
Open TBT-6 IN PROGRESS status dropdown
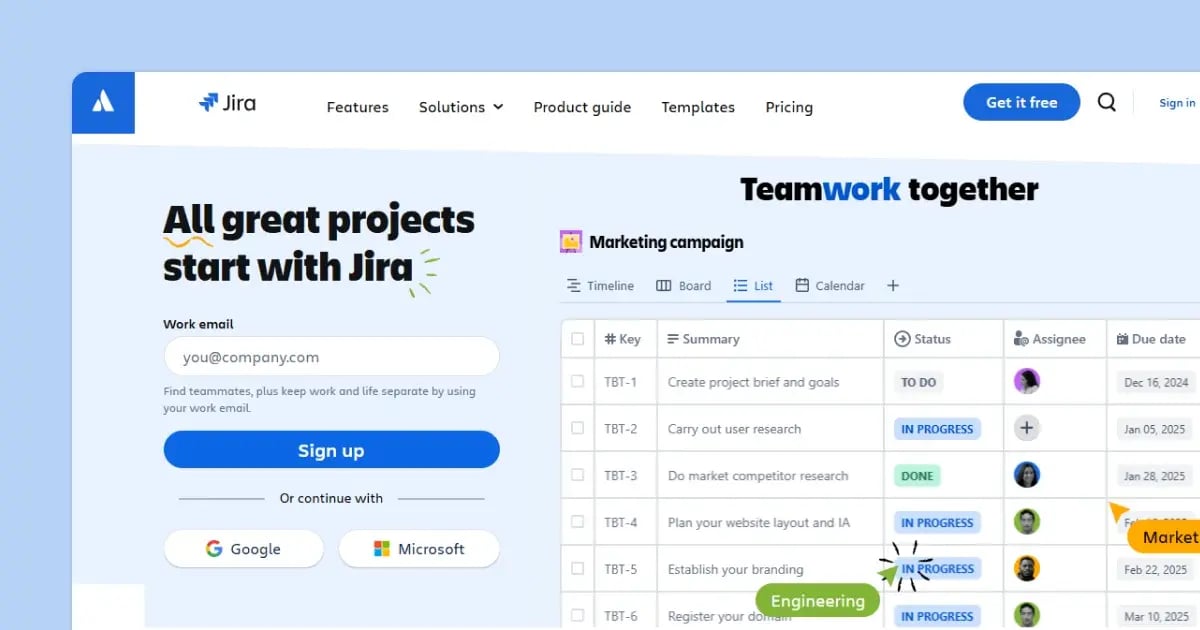[937, 616]
